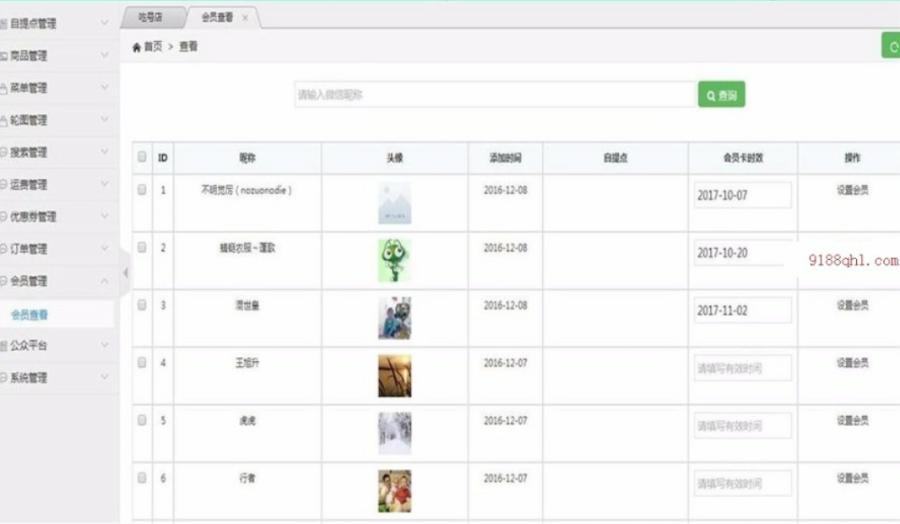This screenshot has width=900, height=524.
Task: Close the 会员查看 tab with the x
Action: tap(245, 18)
